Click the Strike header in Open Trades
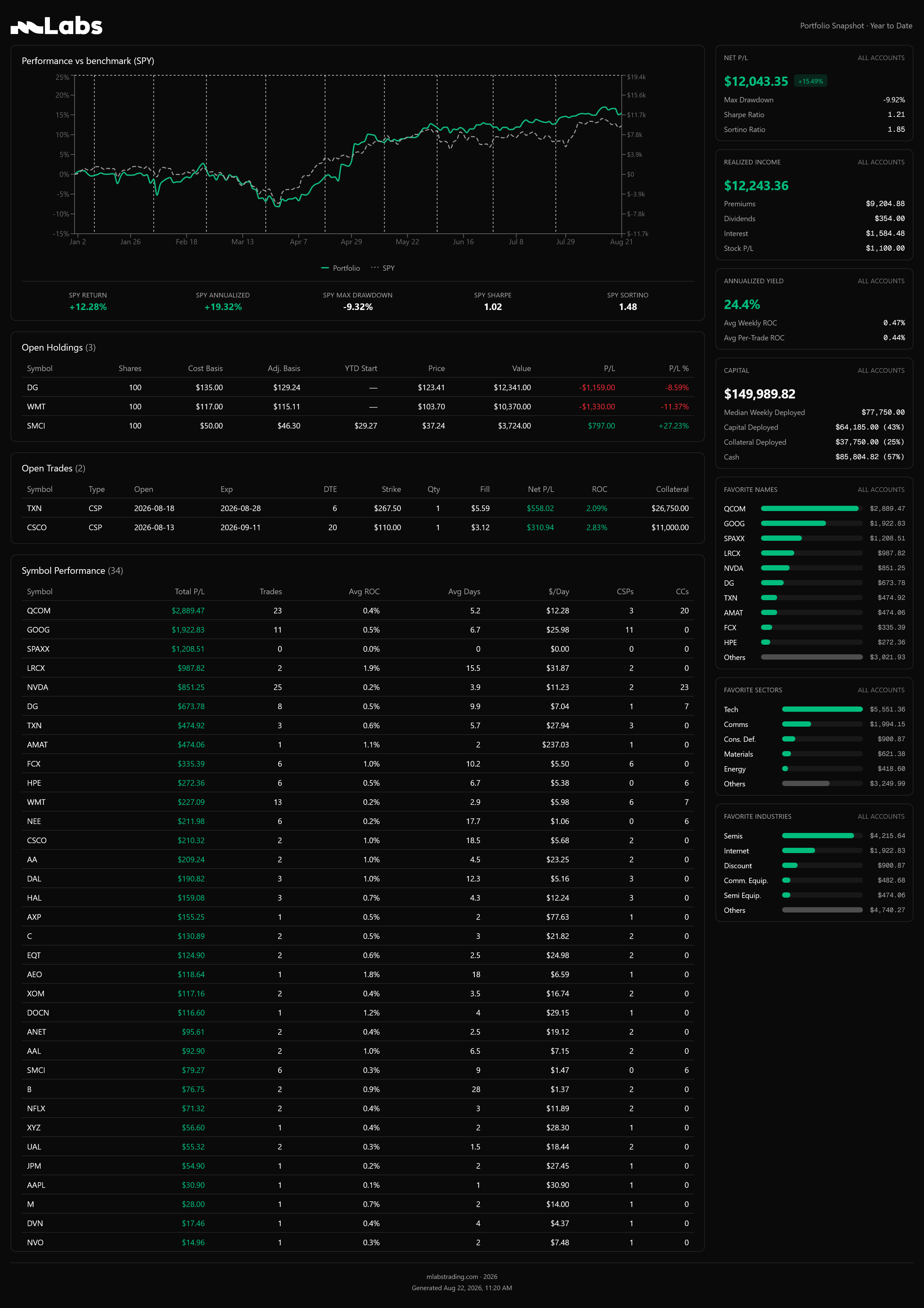 click(391, 489)
